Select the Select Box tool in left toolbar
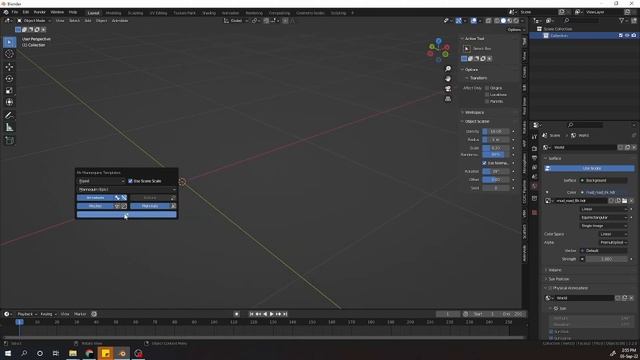 (9, 42)
